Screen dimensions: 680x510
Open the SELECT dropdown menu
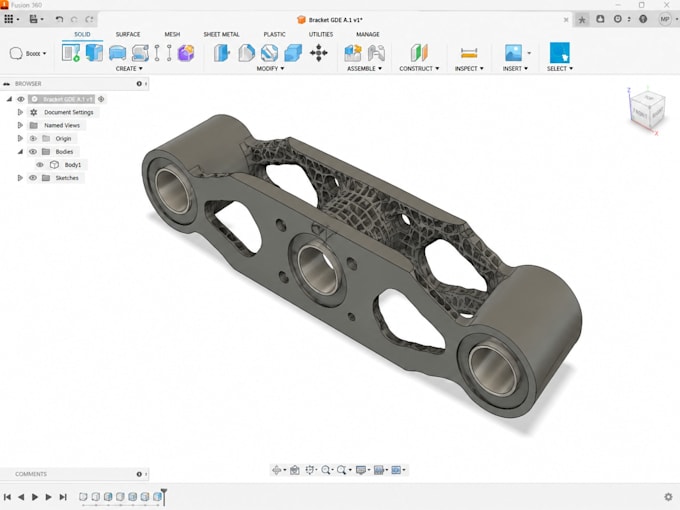pyautogui.click(x=560, y=69)
